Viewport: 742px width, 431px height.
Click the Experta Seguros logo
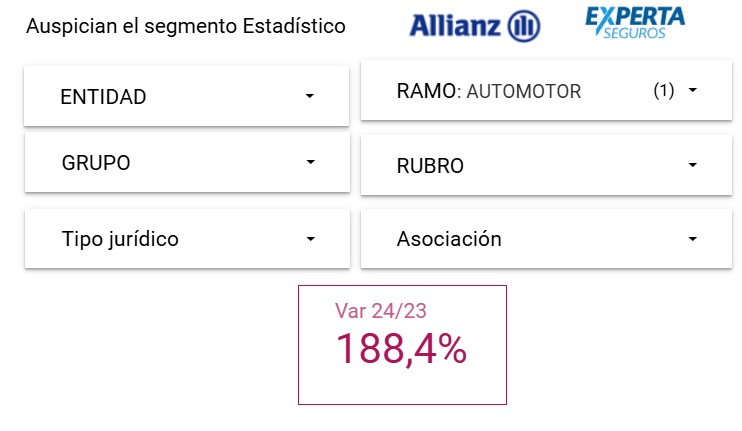pyautogui.click(x=635, y=23)
